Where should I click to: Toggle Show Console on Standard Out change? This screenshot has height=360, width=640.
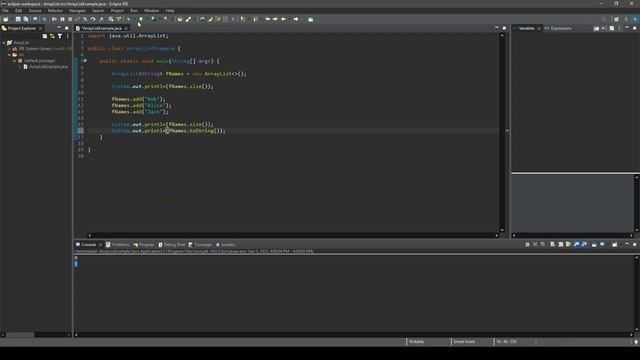click(x=576, y=244)
